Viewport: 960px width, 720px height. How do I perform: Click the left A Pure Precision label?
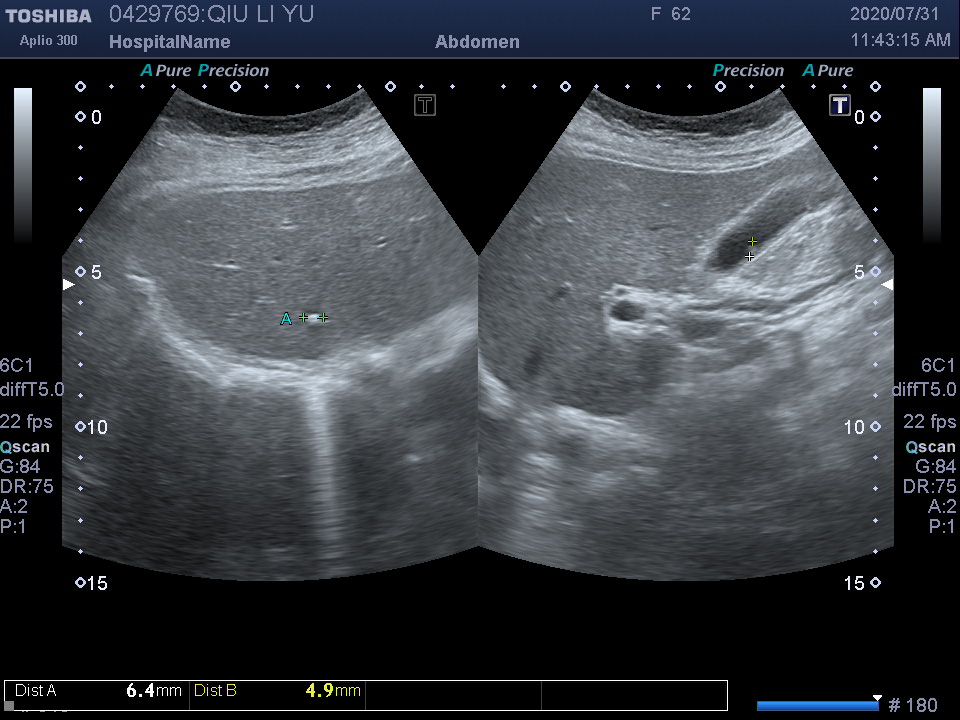click(x=205, y=71)
